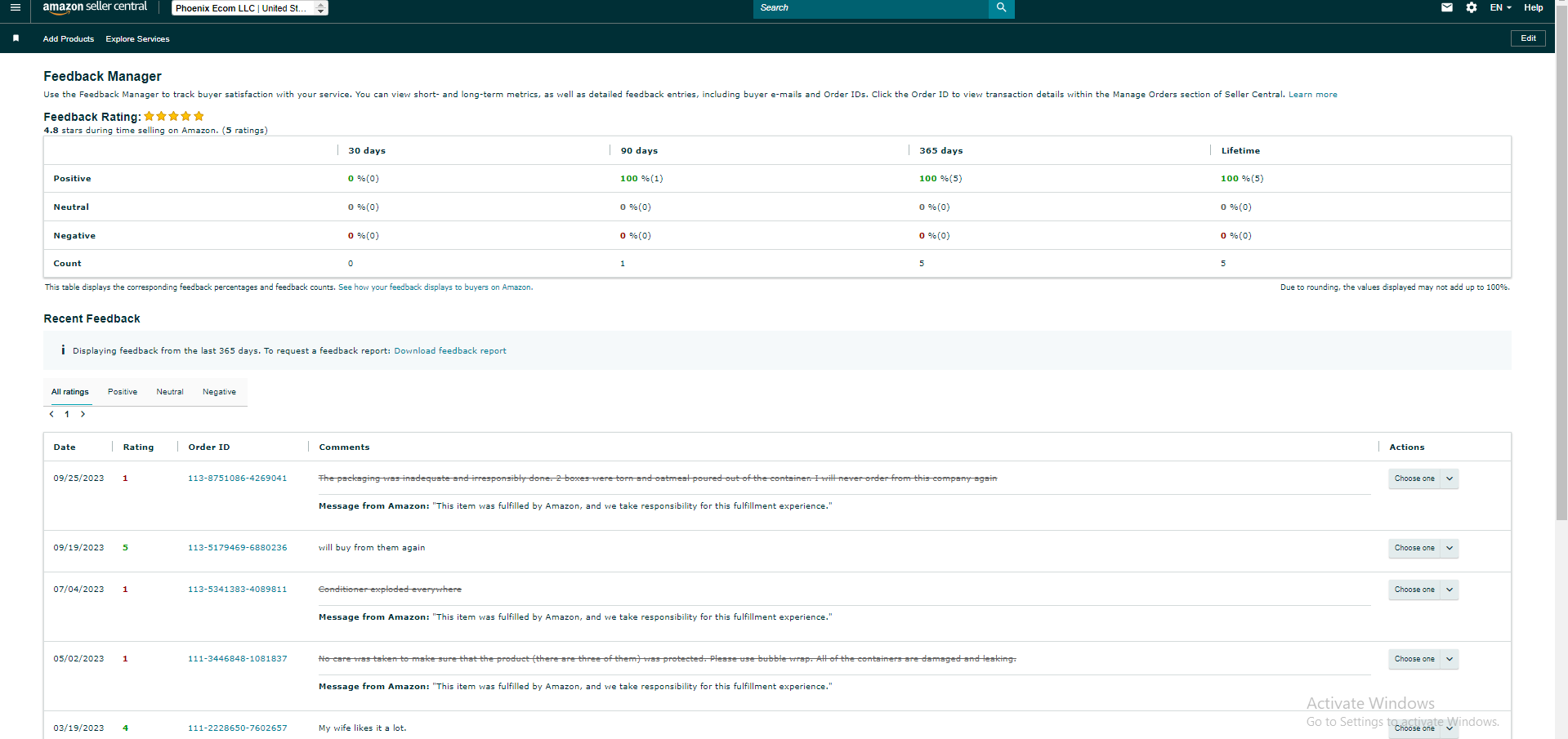
Task: Open actions dropdown for 07/04/2023 feedback
Action: coord(1423,590)
